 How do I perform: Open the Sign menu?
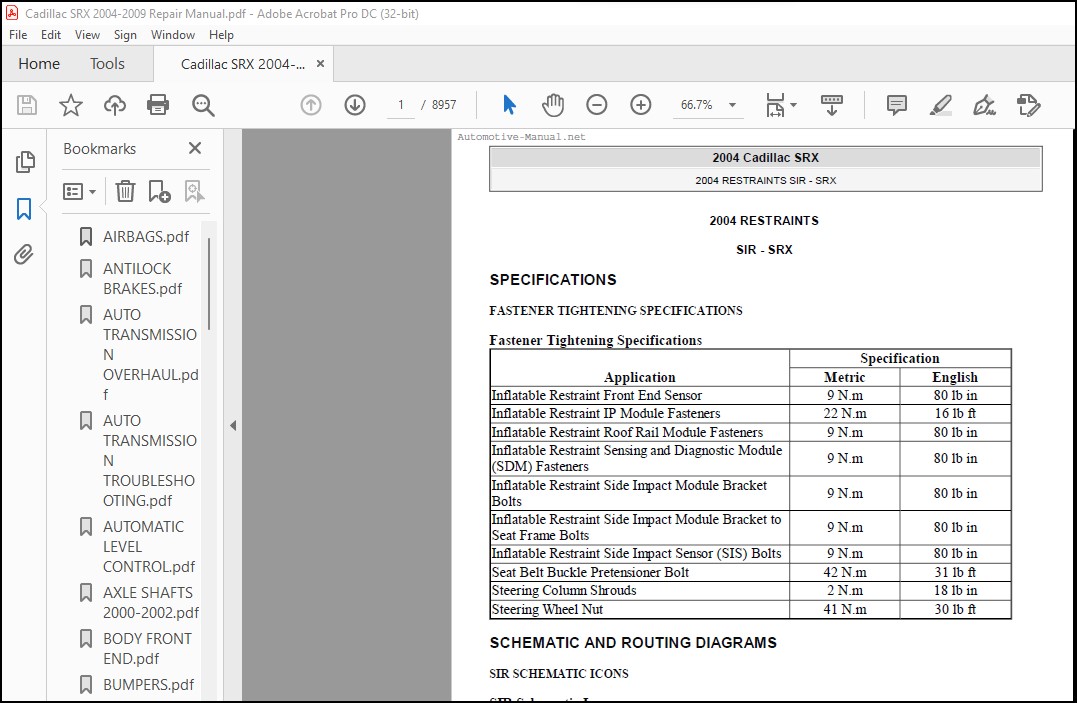[125, 34]
